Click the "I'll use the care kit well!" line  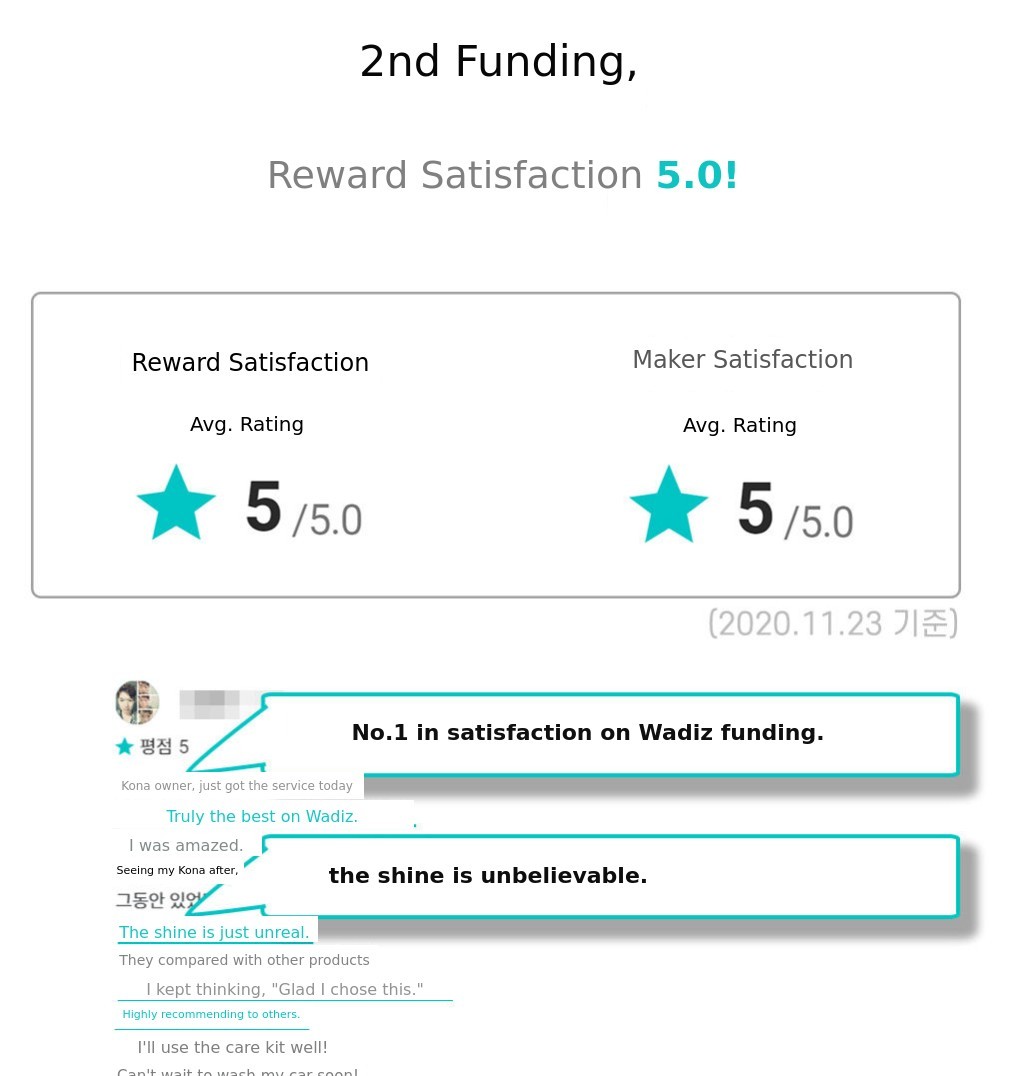tap(232, 1048)
